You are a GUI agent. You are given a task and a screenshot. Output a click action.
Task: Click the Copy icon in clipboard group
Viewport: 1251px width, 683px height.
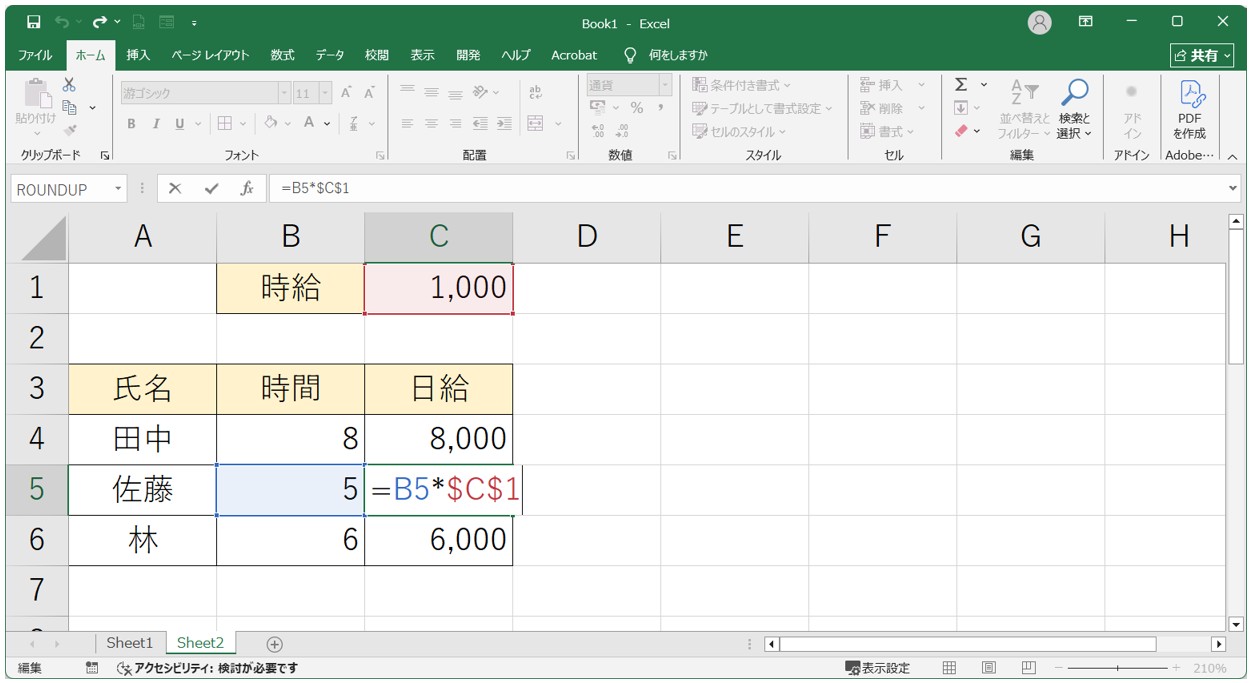(70, 107)
